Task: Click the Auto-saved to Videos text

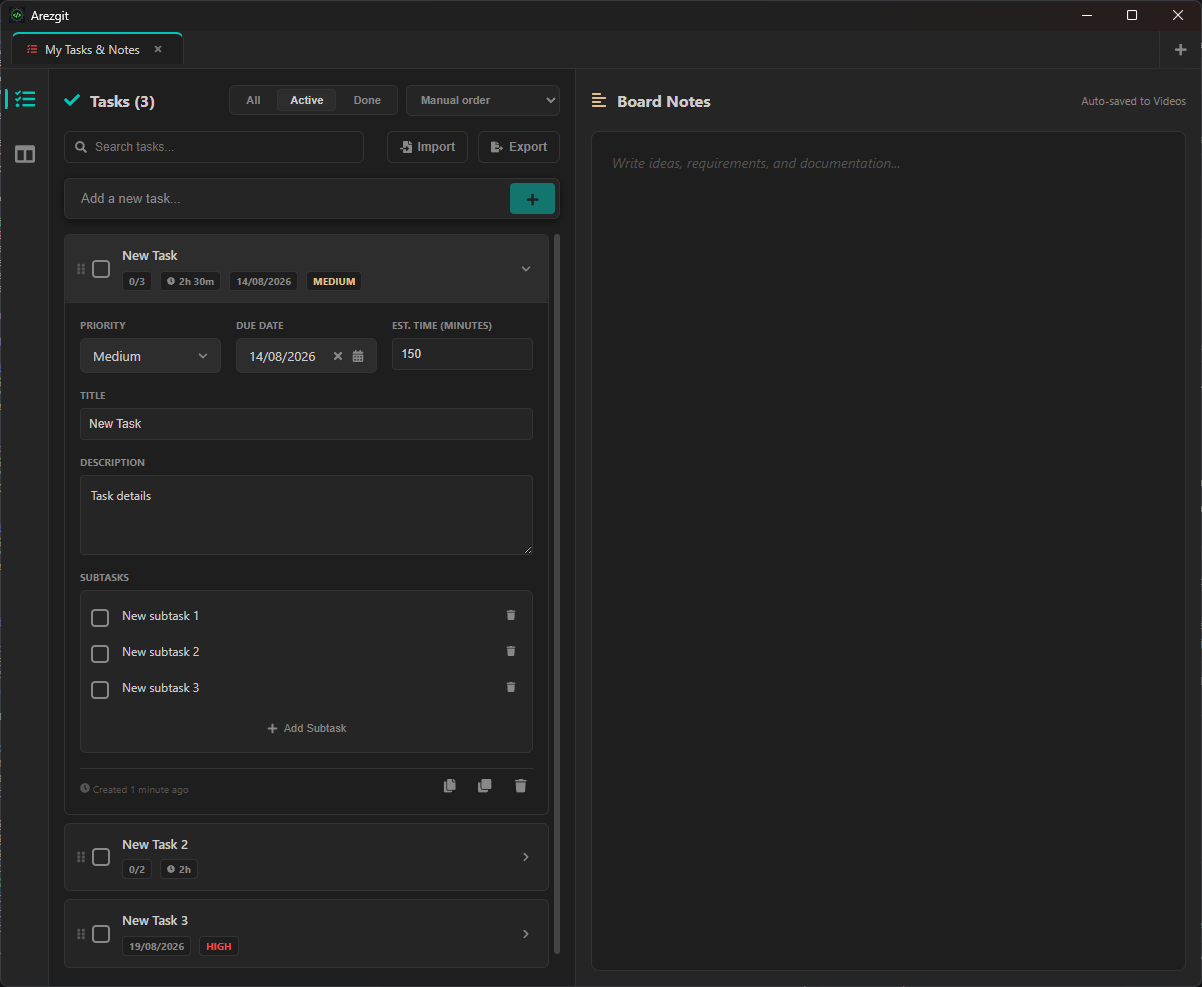Action: (x=1133, y=101)
